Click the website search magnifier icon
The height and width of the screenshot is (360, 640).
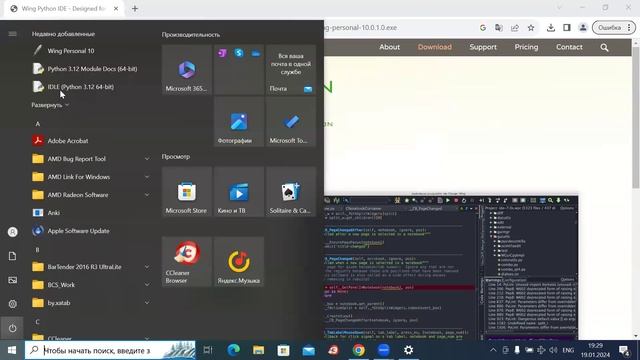pyautogui.click(x=604, y=48)
